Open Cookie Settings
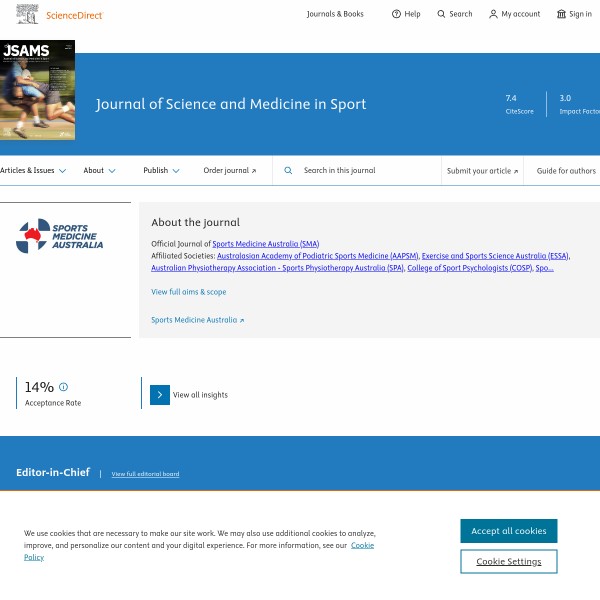This screenshot has width=600, height=600. pyautogui.click(x=508, y=562)
